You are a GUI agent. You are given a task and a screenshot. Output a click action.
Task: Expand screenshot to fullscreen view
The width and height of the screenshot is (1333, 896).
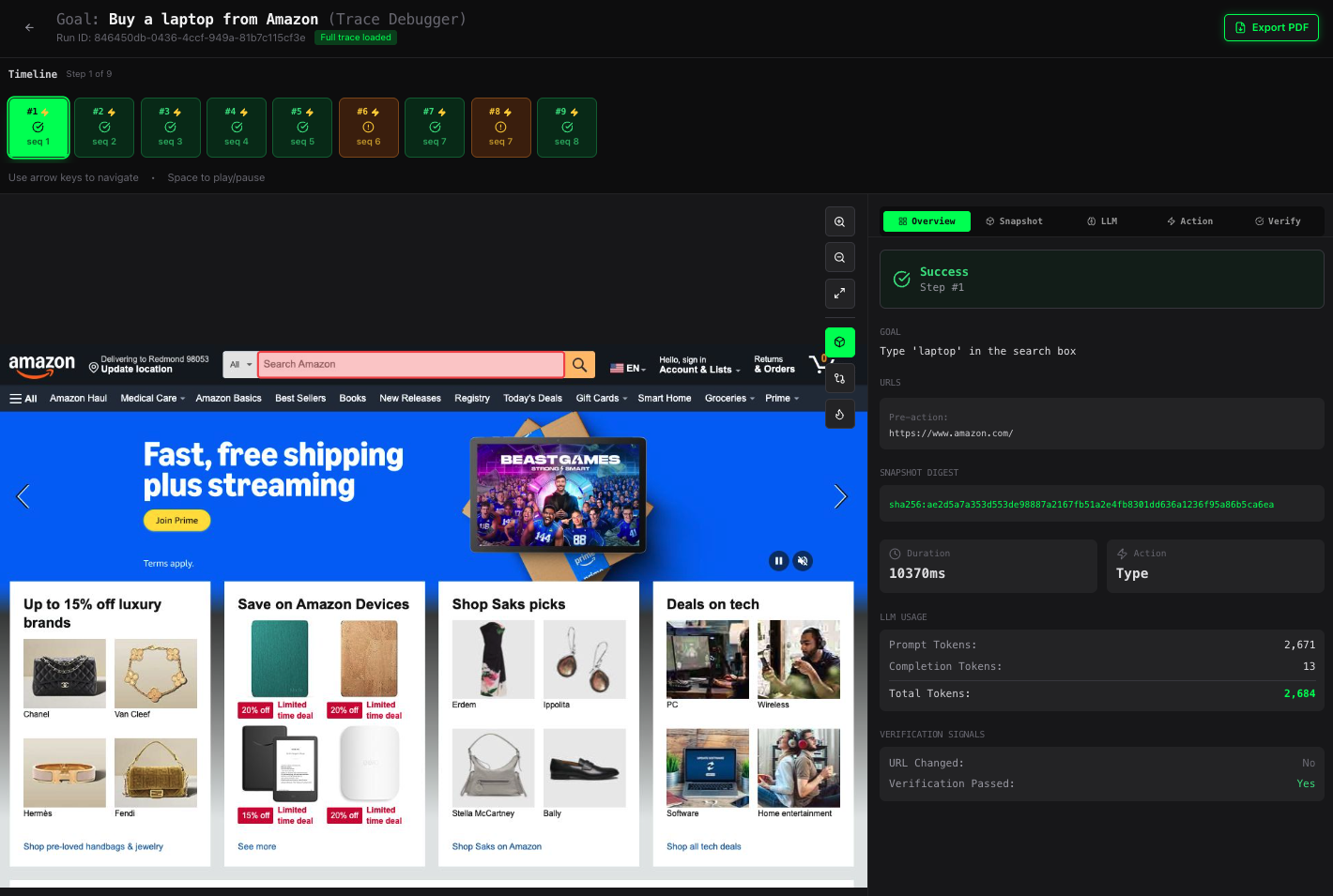click(x=839, y=294)
